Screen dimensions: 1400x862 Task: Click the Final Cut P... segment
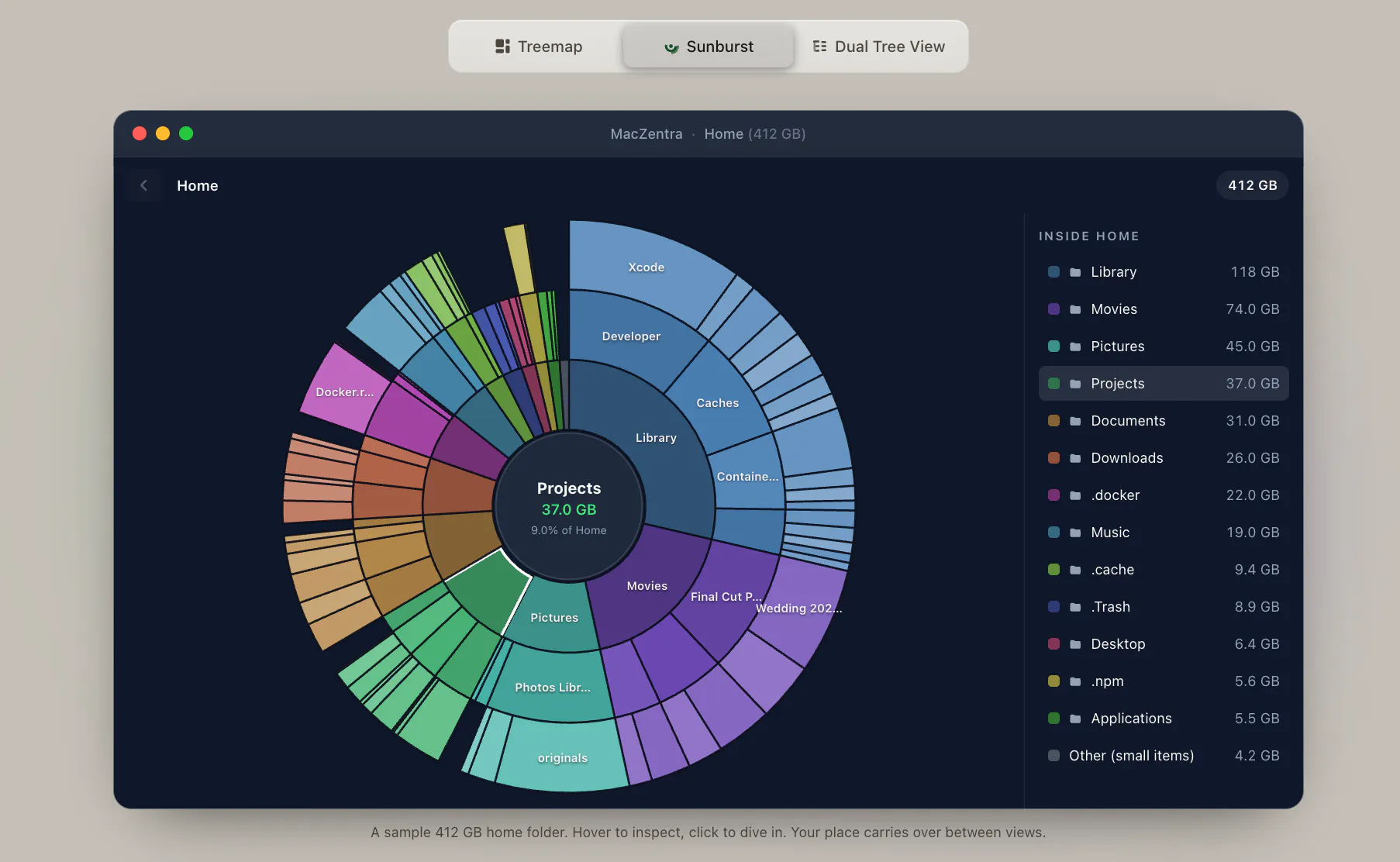pos(726,597)
